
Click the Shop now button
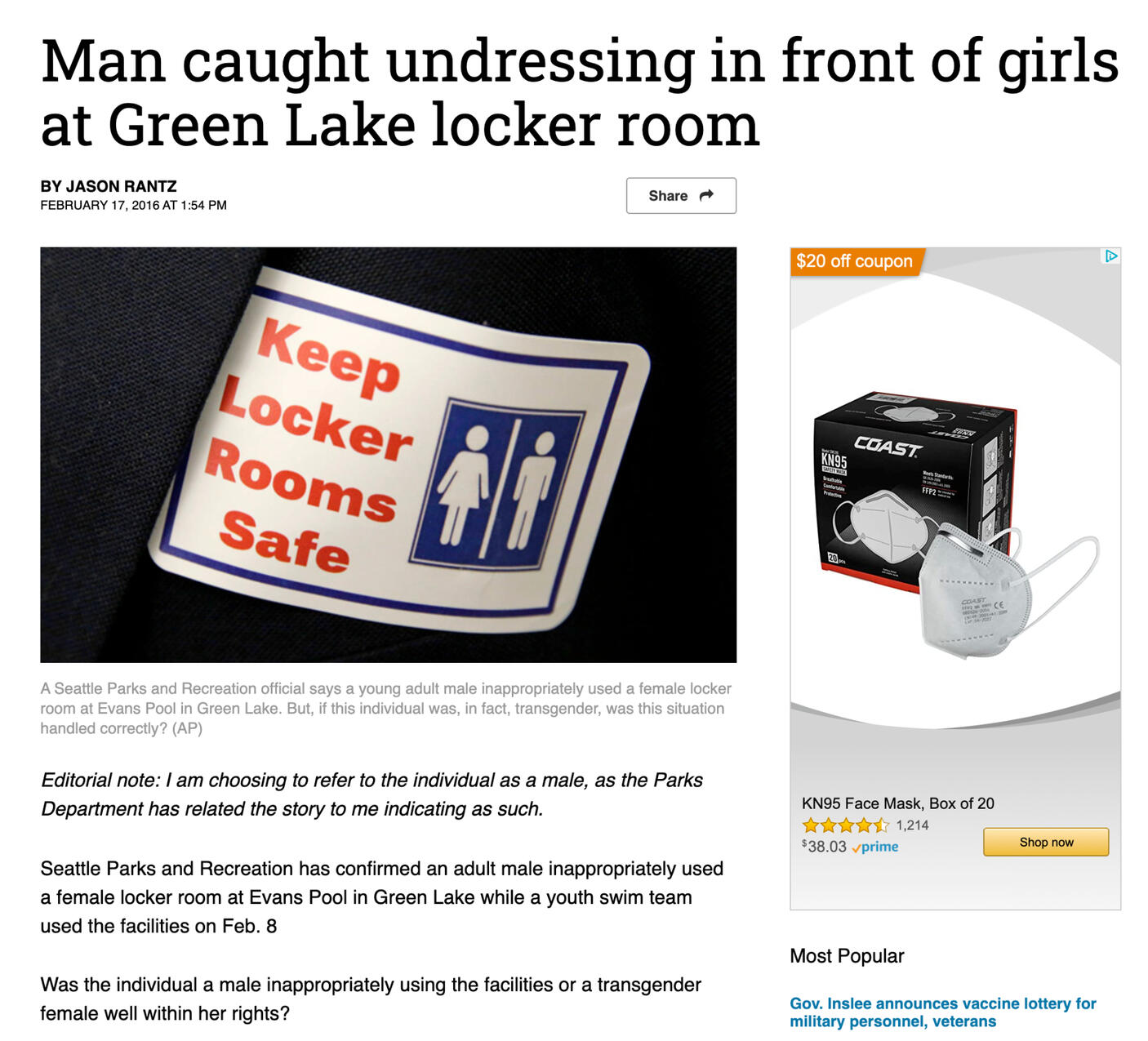click(1046, 842)
